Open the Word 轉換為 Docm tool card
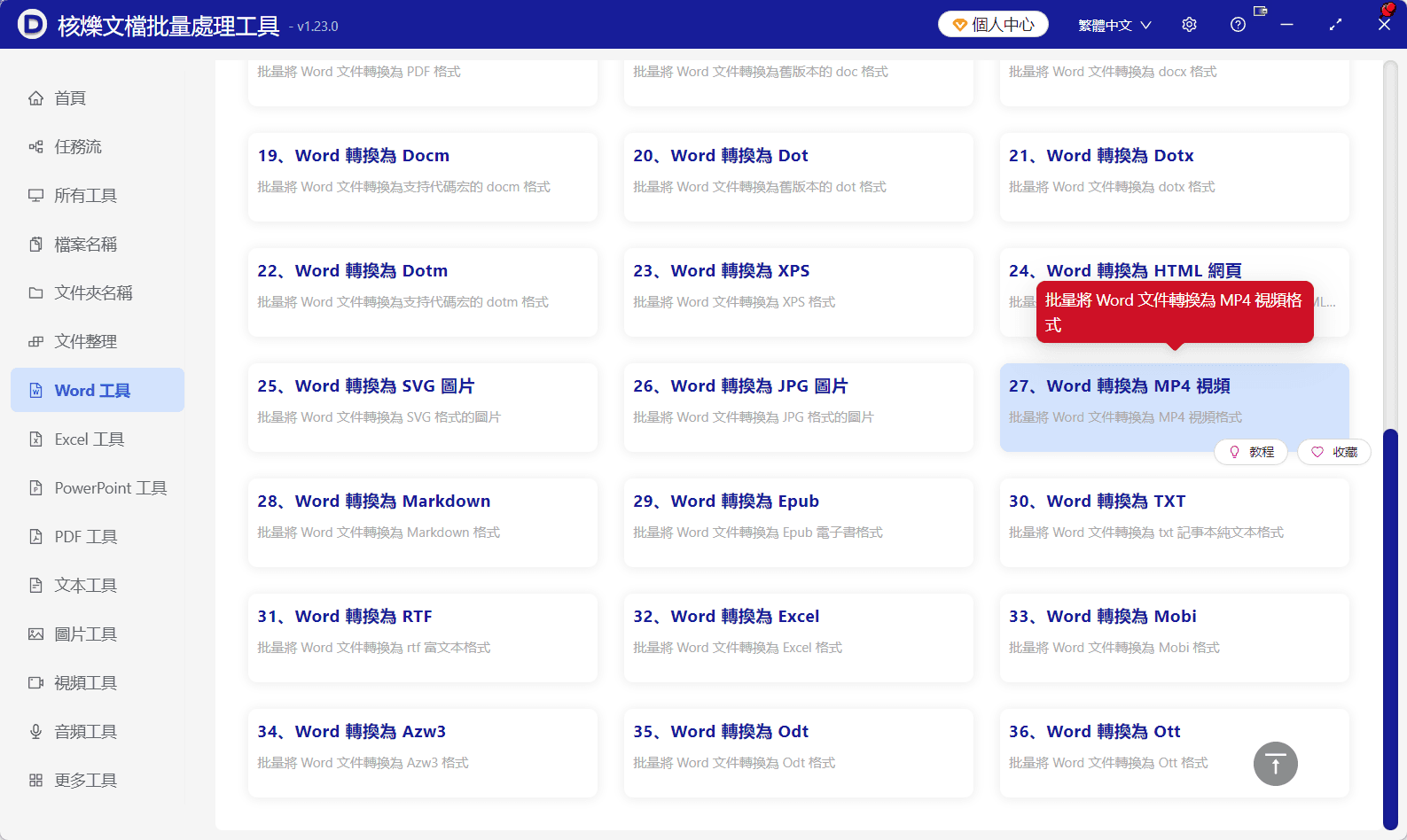 (x=423, y=177)
